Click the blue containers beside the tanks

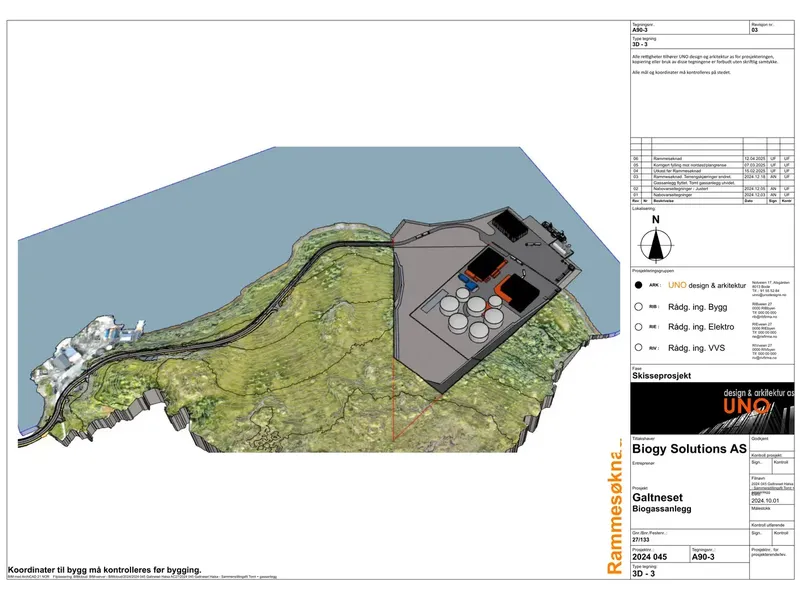(466, 281)
